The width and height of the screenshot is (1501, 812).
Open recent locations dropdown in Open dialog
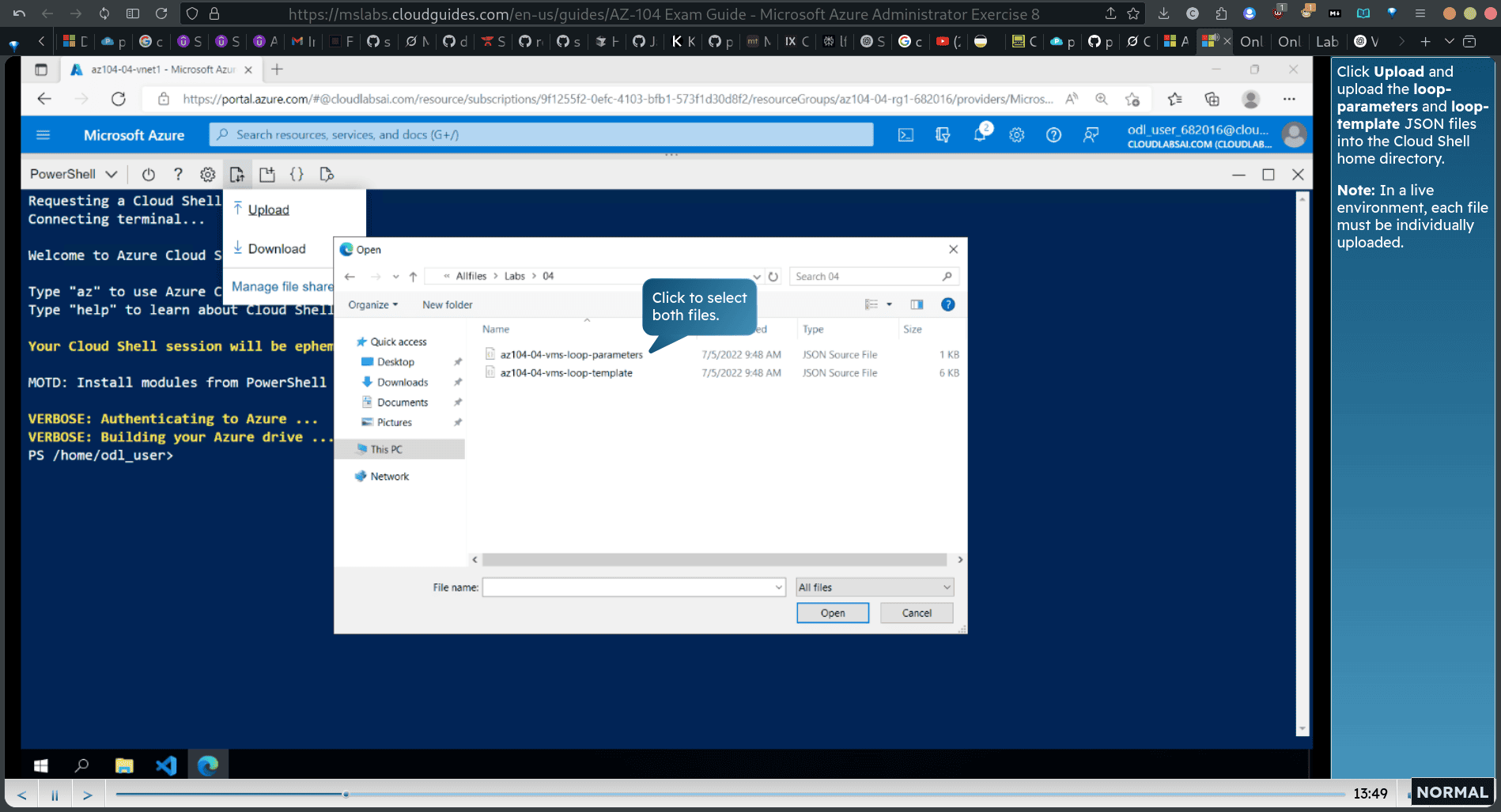(x=396, y=277)
